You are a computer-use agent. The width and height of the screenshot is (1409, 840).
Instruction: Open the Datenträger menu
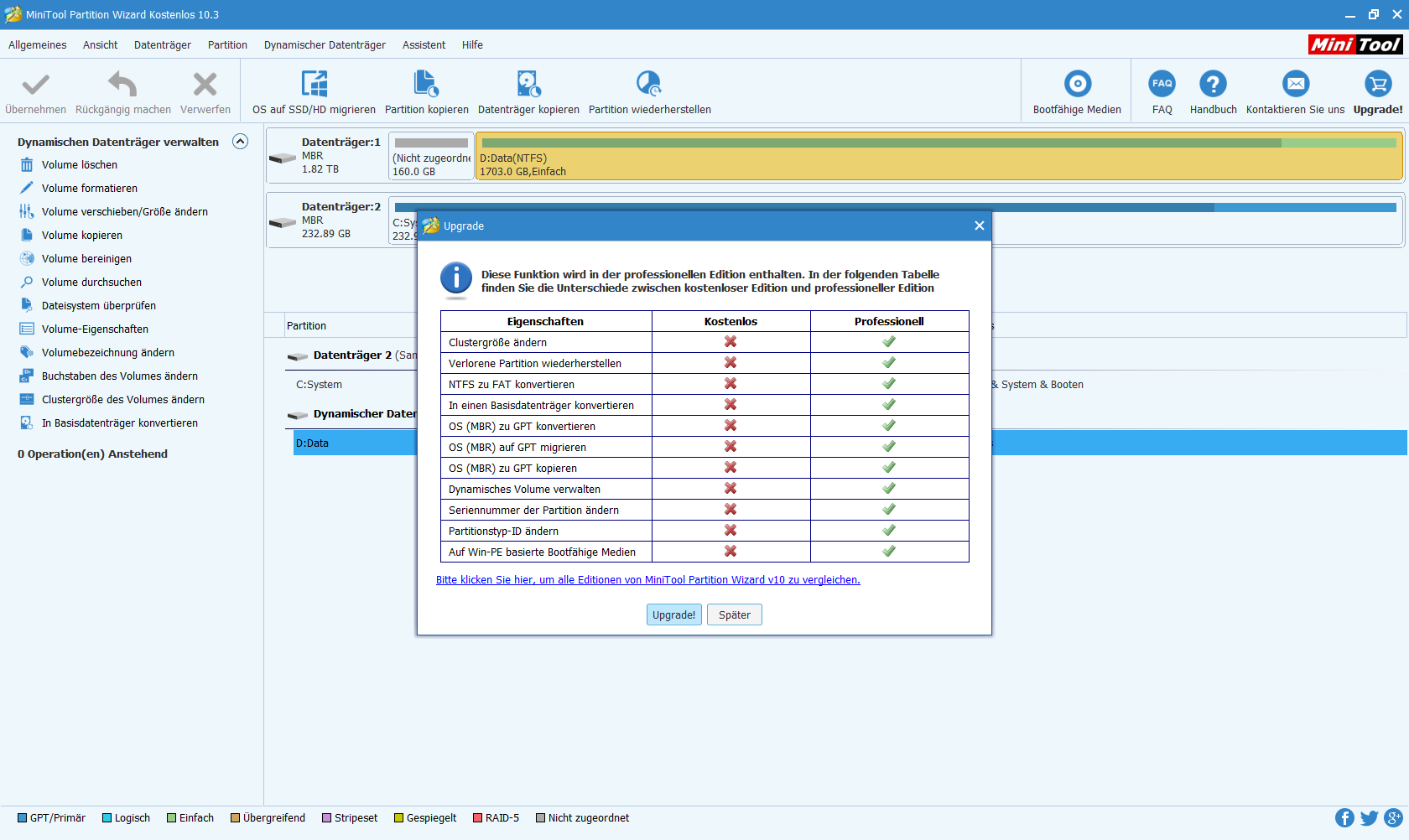pos(163,45)
